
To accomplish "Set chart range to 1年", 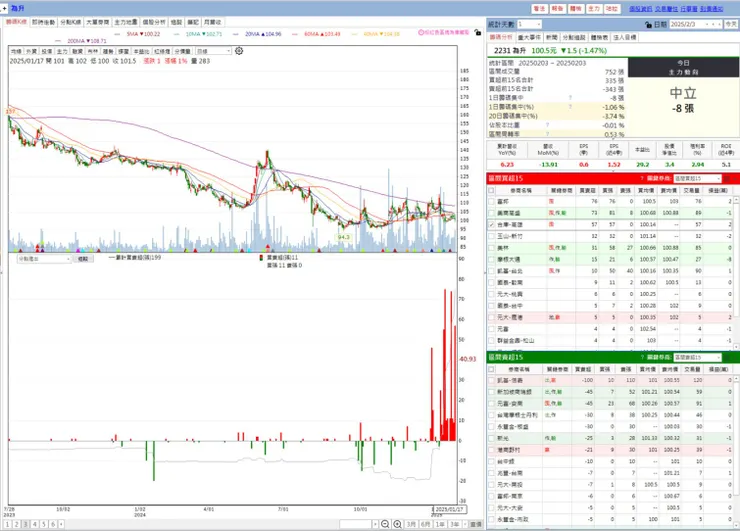I will click(440, 524).
